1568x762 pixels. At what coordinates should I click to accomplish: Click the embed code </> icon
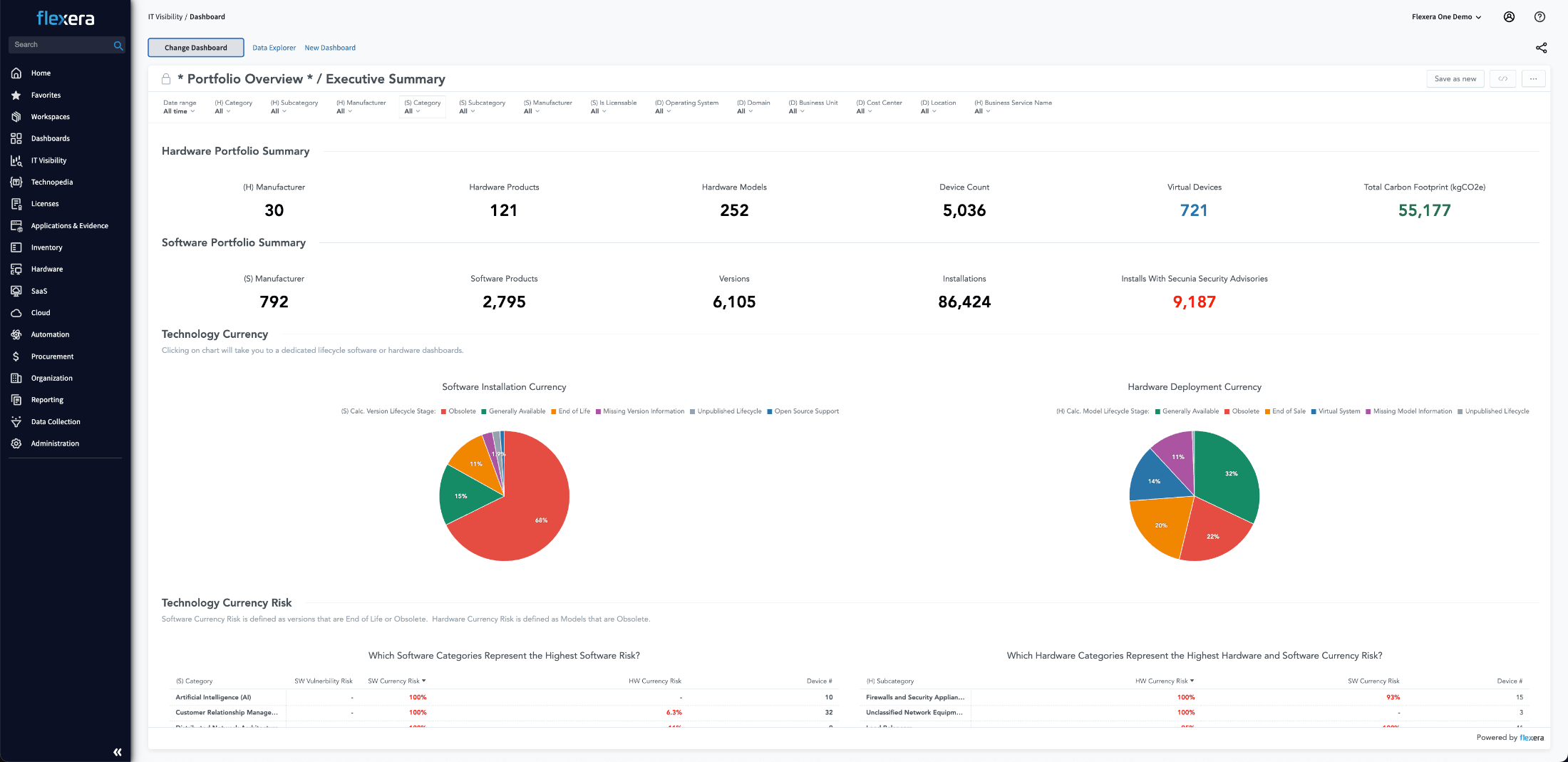point(1503,78)
